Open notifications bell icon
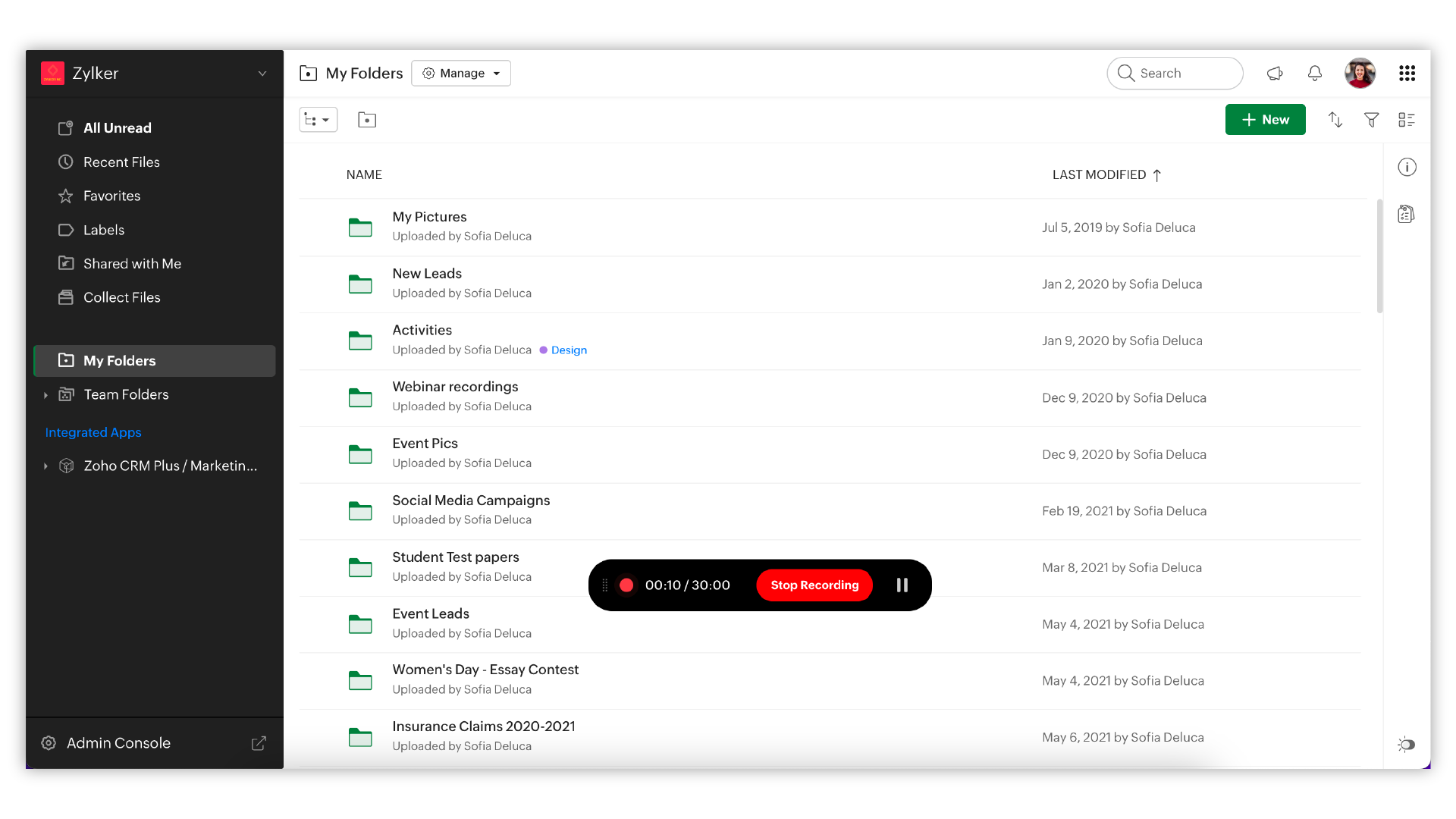 1315,74
